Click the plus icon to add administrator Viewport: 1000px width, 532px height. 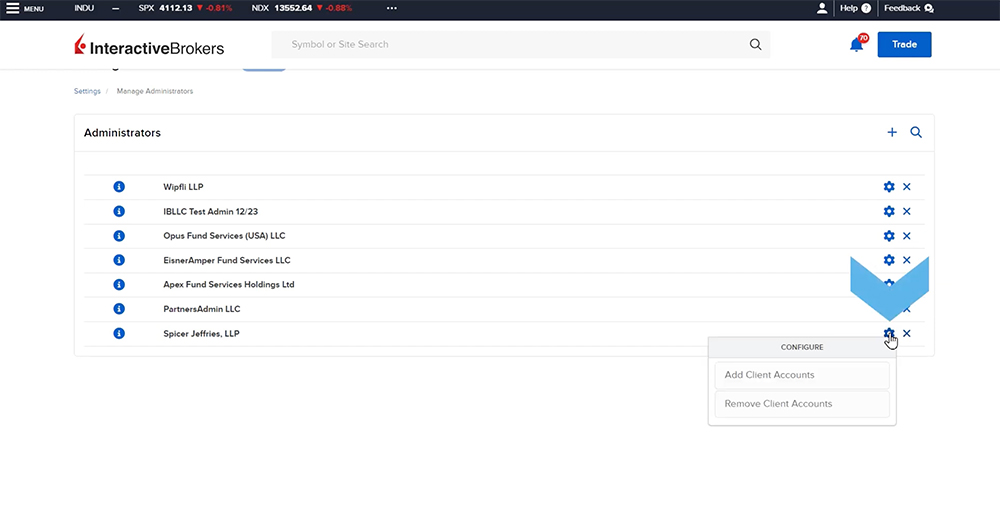[x=892, y=133]
